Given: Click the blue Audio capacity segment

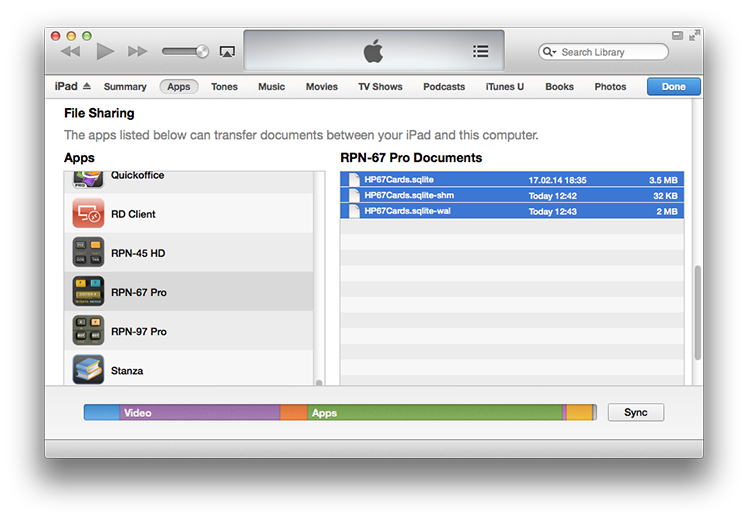Looking at the screenshot, I should [102, 412].
